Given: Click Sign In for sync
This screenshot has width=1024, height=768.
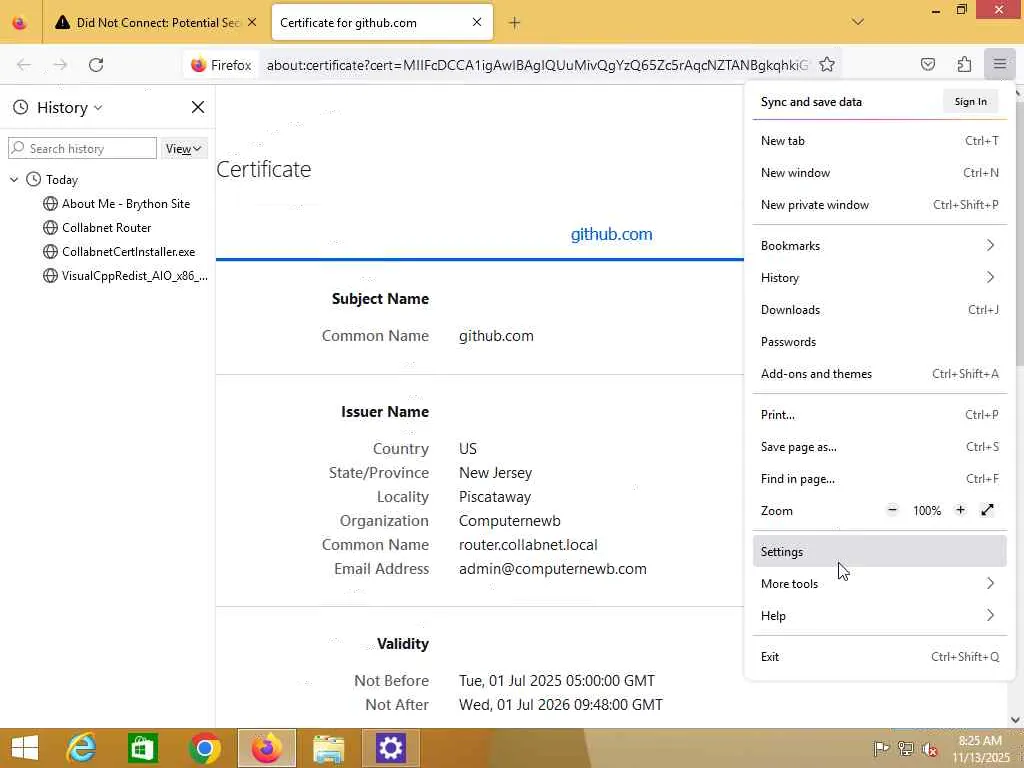Looking at the screenshot, I should pos(970,102).
